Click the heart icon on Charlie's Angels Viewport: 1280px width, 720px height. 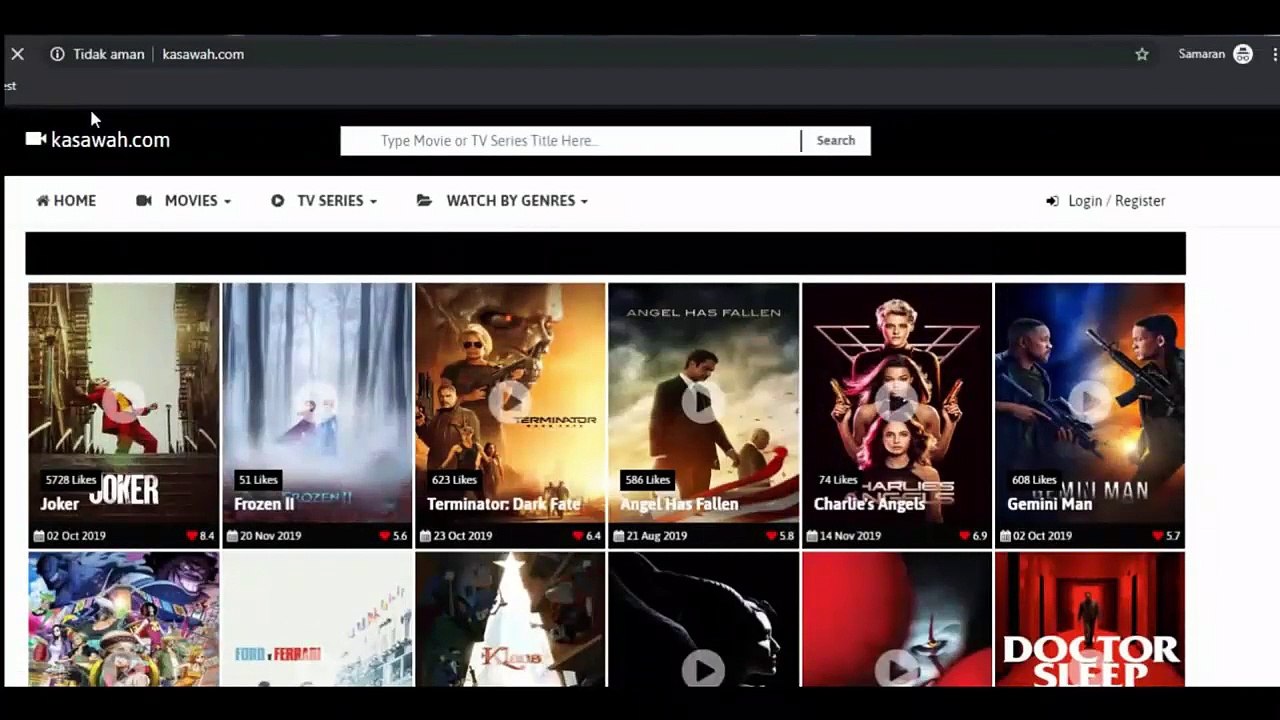point(964,536)
